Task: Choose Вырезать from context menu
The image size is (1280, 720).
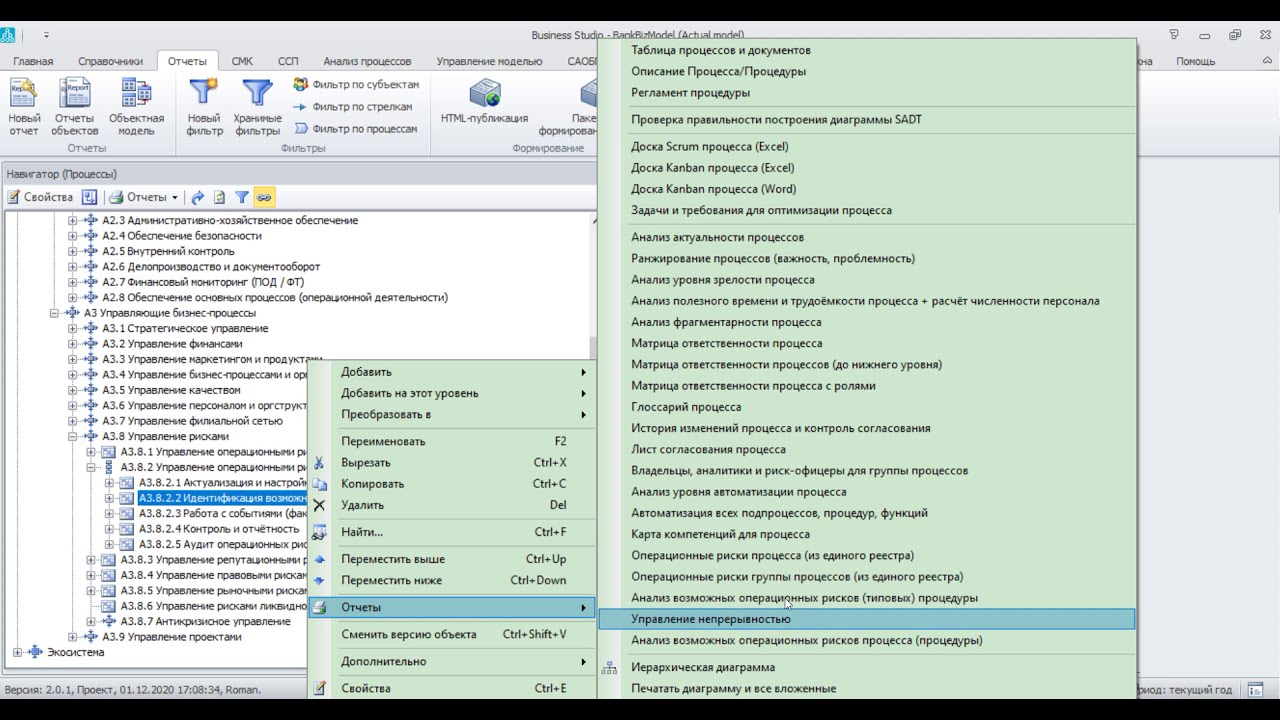Action: pos(453,463)
